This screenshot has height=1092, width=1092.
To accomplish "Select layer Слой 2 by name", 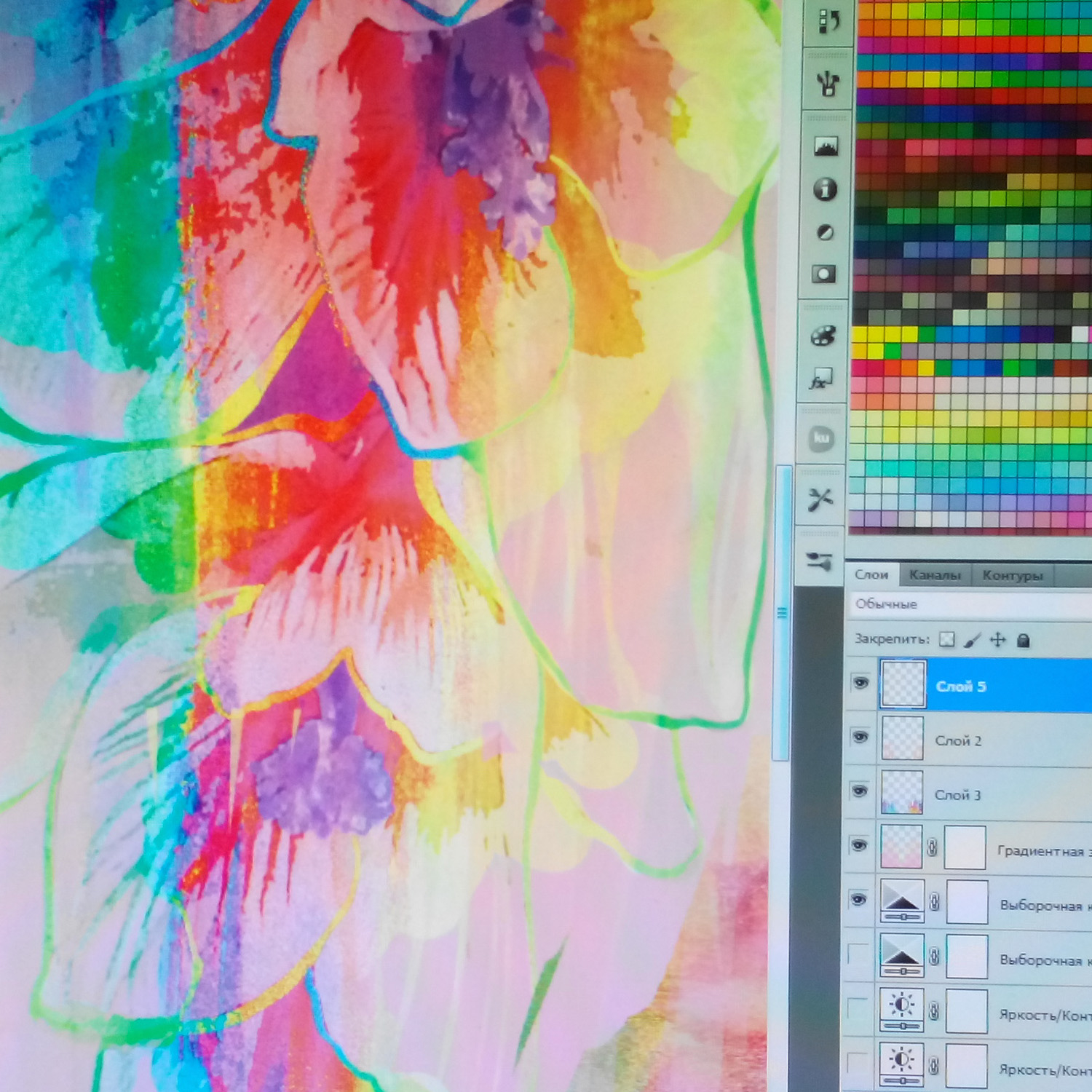I will (958, 740).
